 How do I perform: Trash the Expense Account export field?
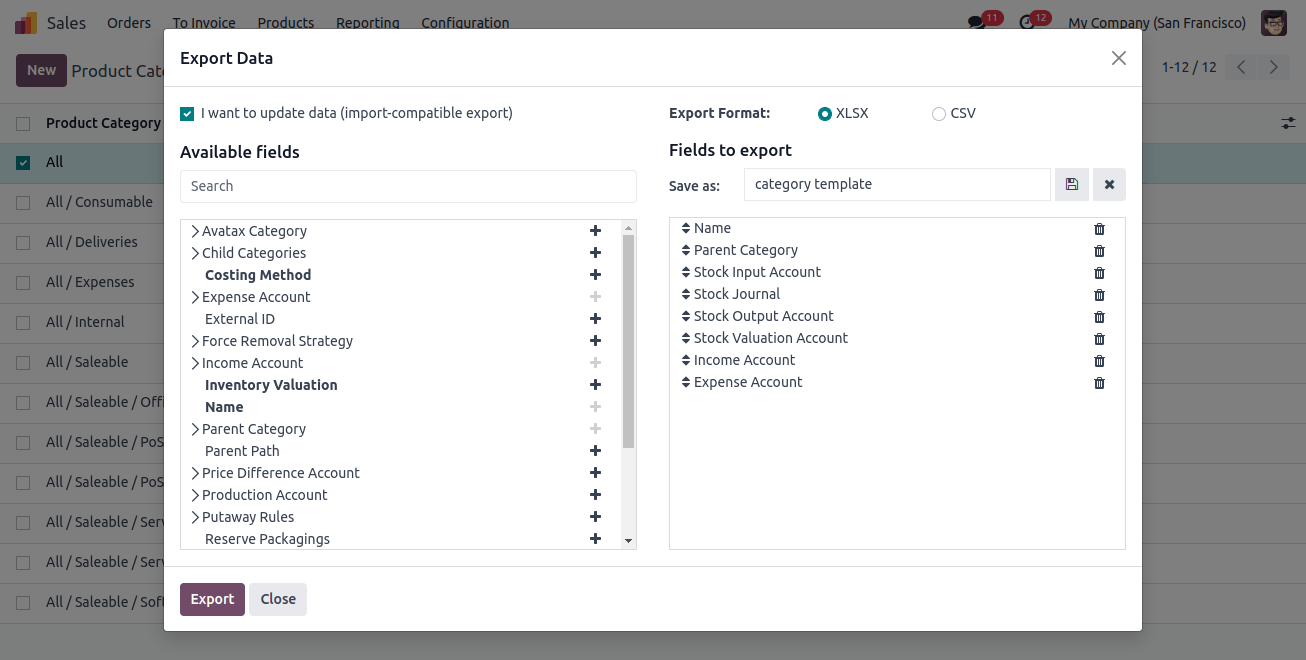point(1099,383)
